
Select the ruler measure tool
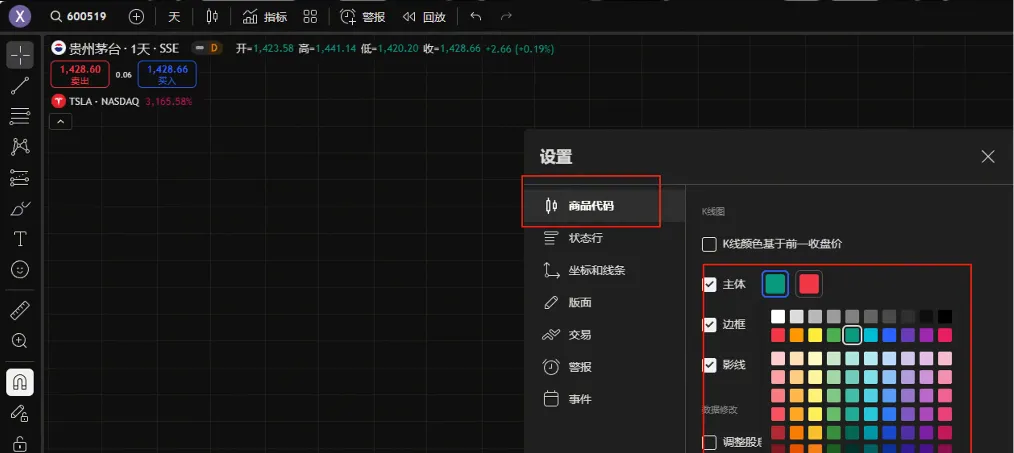coord(20,310)
